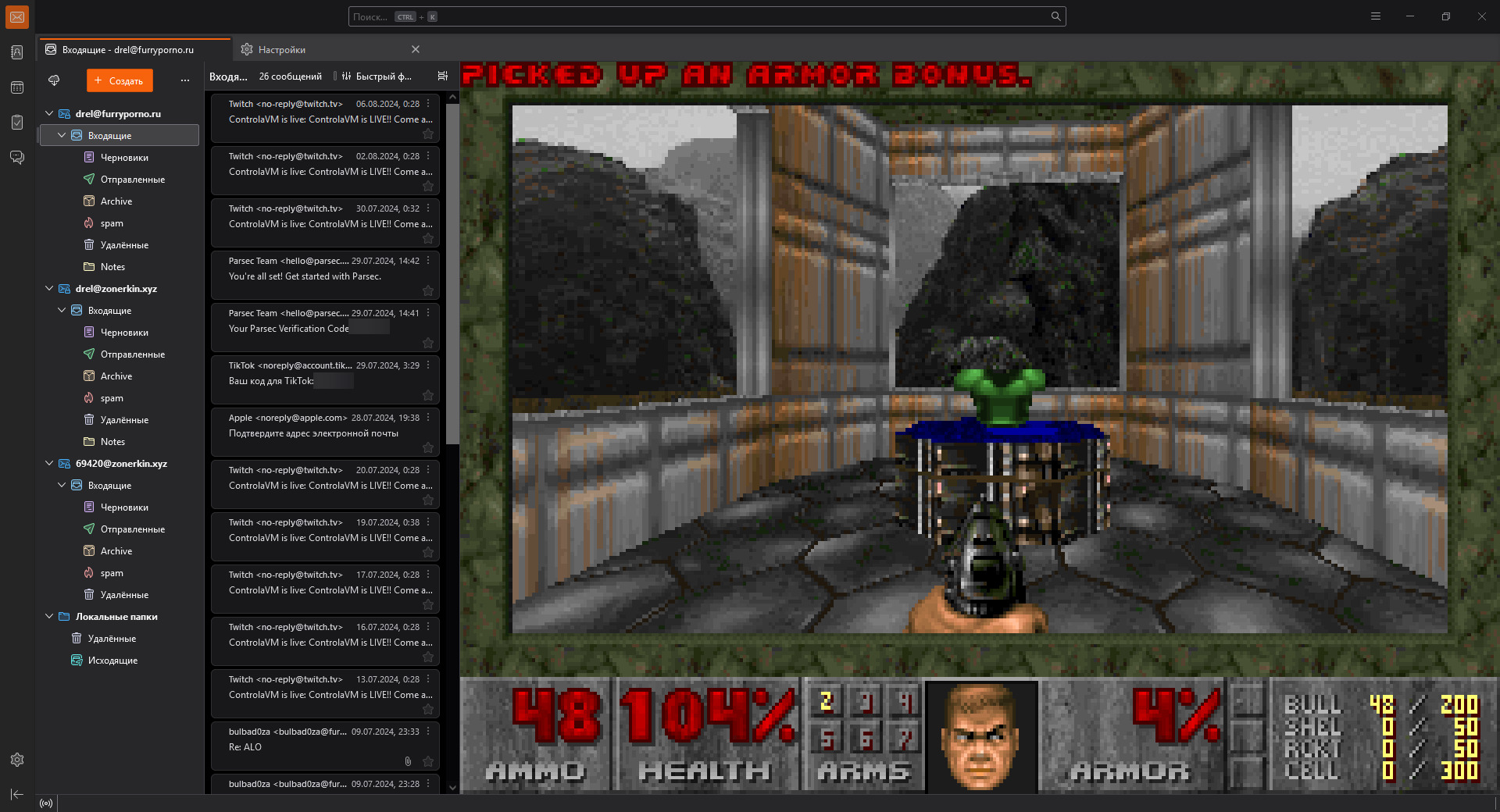Viewport: 1500px width, 812px height.
Task: Open the Chat space
Action: (17, 158)
